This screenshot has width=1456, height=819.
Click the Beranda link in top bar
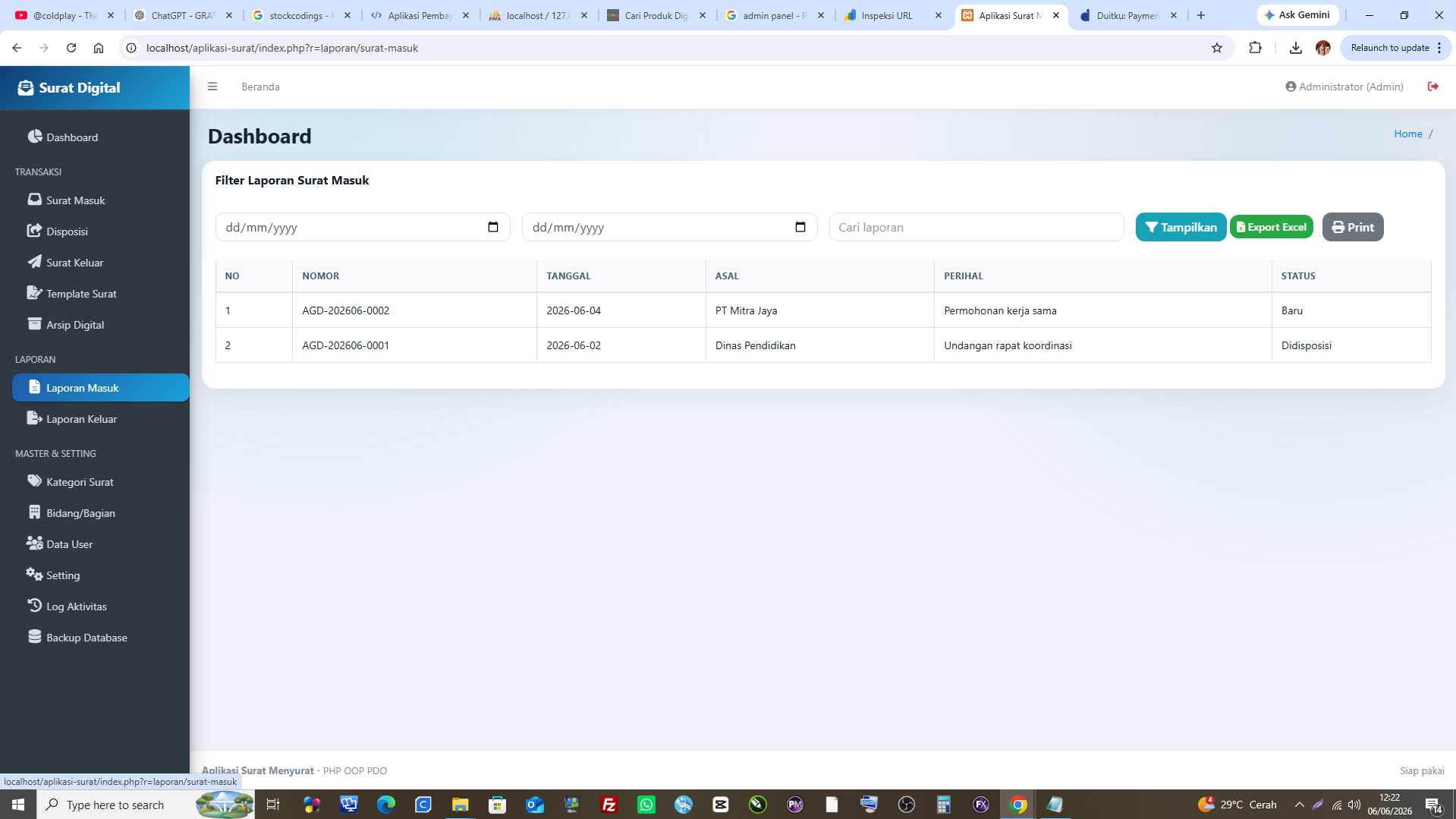pos(260,87)
